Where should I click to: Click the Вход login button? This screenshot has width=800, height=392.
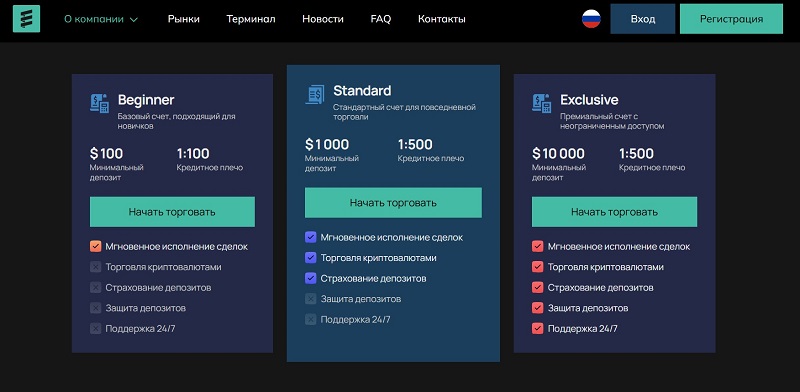pos(643,19)
